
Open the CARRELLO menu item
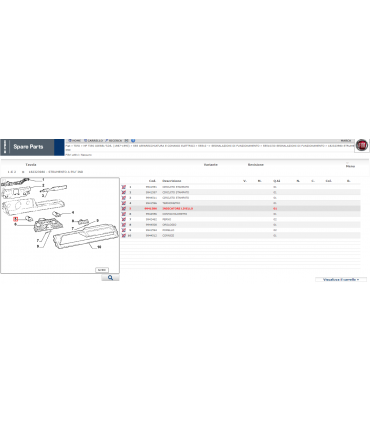pos(93,141)
